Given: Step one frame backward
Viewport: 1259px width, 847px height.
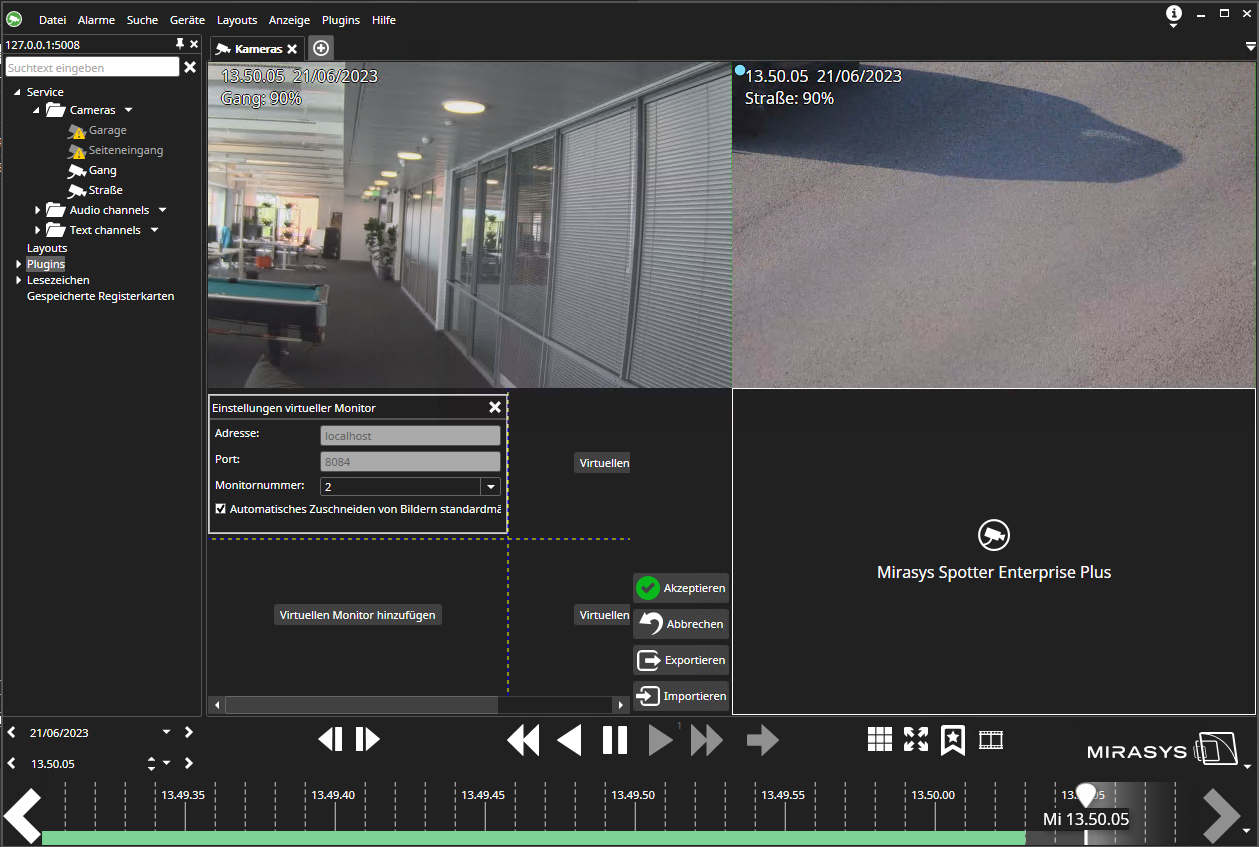Looking at the screenshot, I should [x=330, y=739].
